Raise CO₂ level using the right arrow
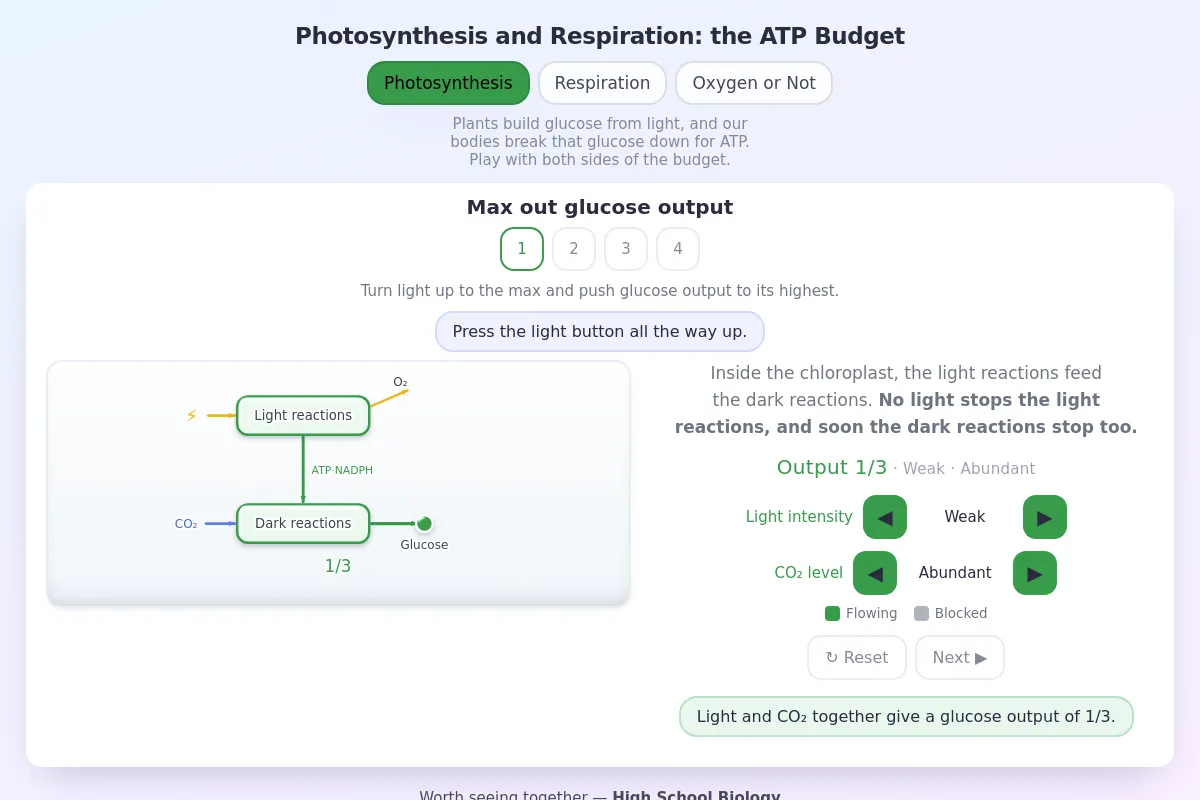 (1035, 573)
